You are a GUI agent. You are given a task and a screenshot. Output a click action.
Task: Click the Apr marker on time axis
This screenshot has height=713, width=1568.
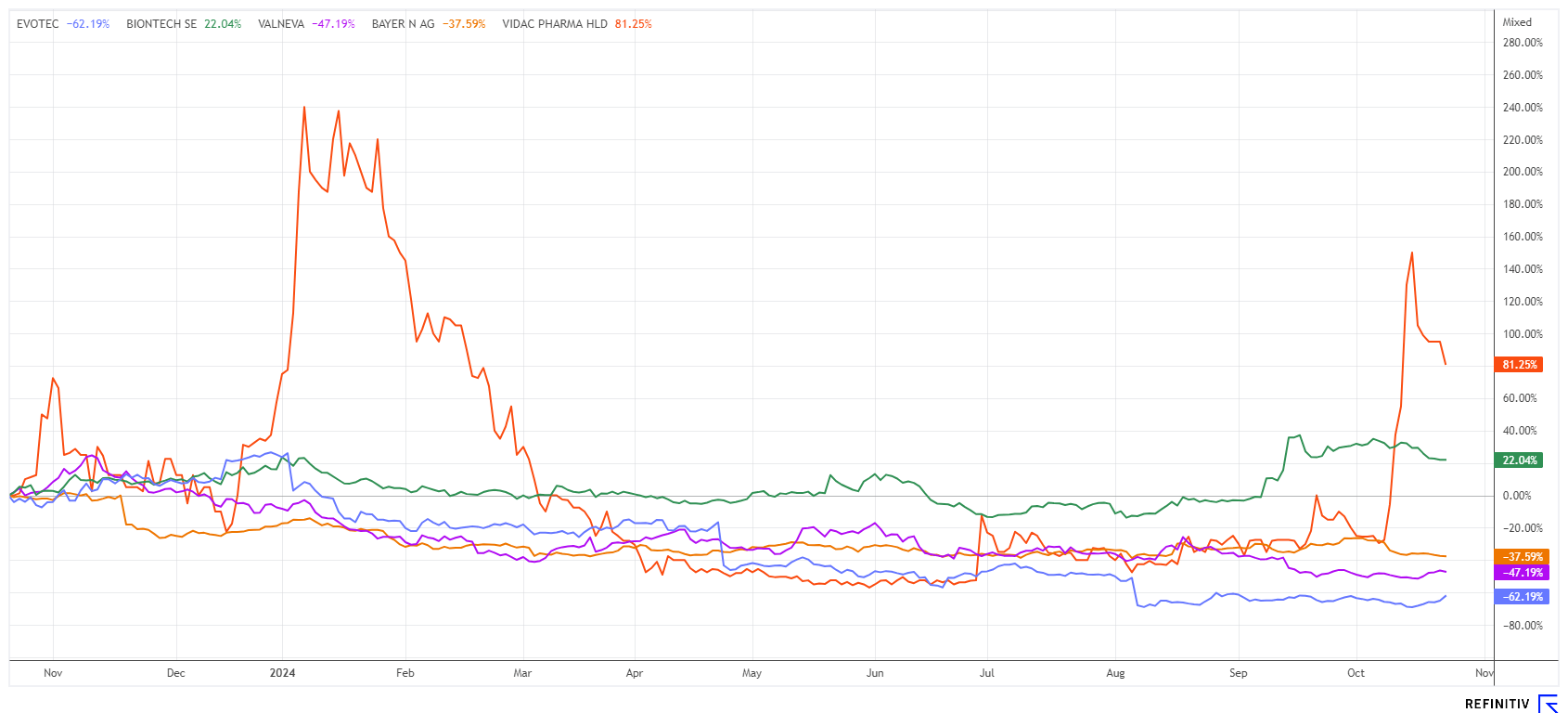[x=634, y=673]
